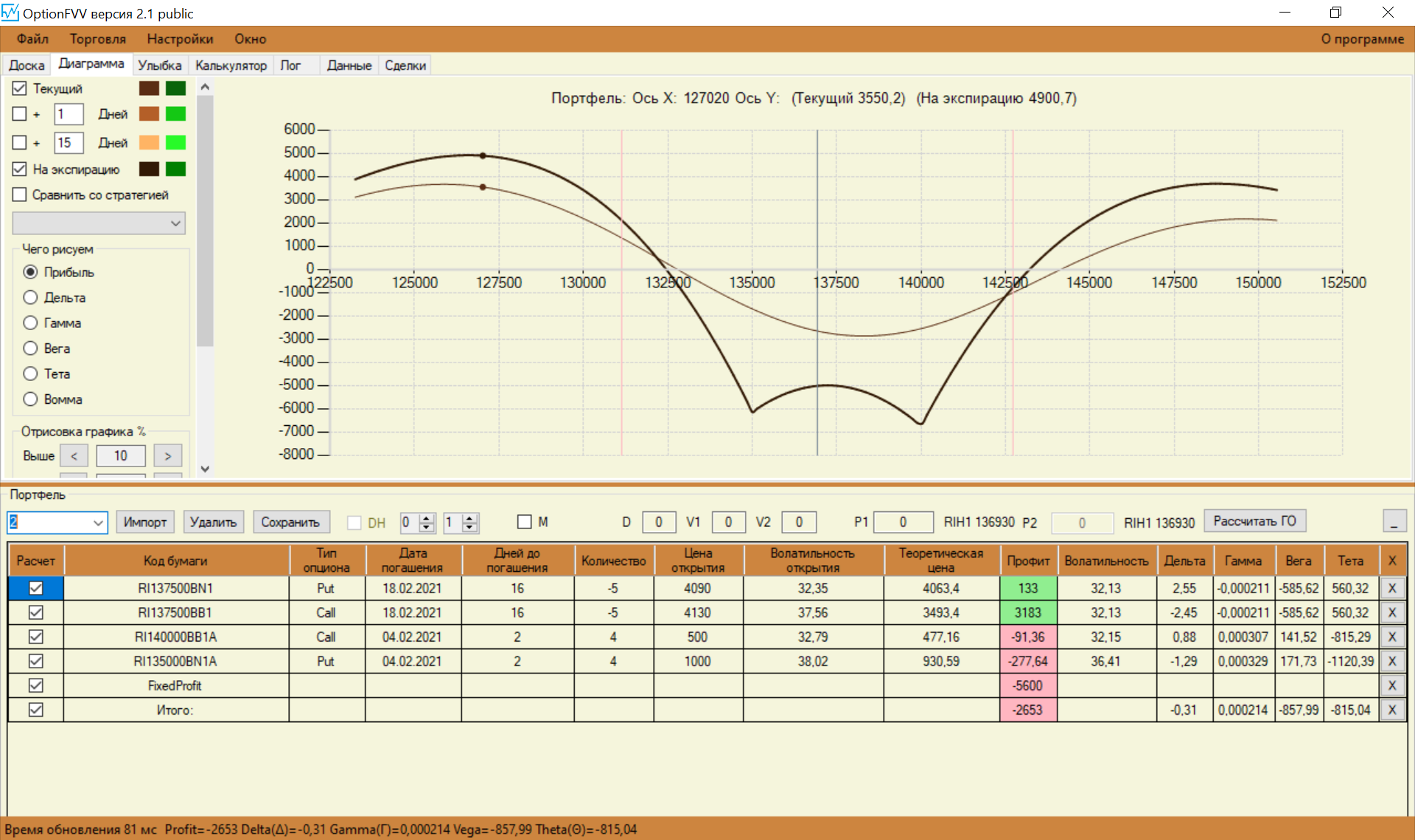Collapse the portfolio panel with the underscore button

click(x=1394, y=522)
